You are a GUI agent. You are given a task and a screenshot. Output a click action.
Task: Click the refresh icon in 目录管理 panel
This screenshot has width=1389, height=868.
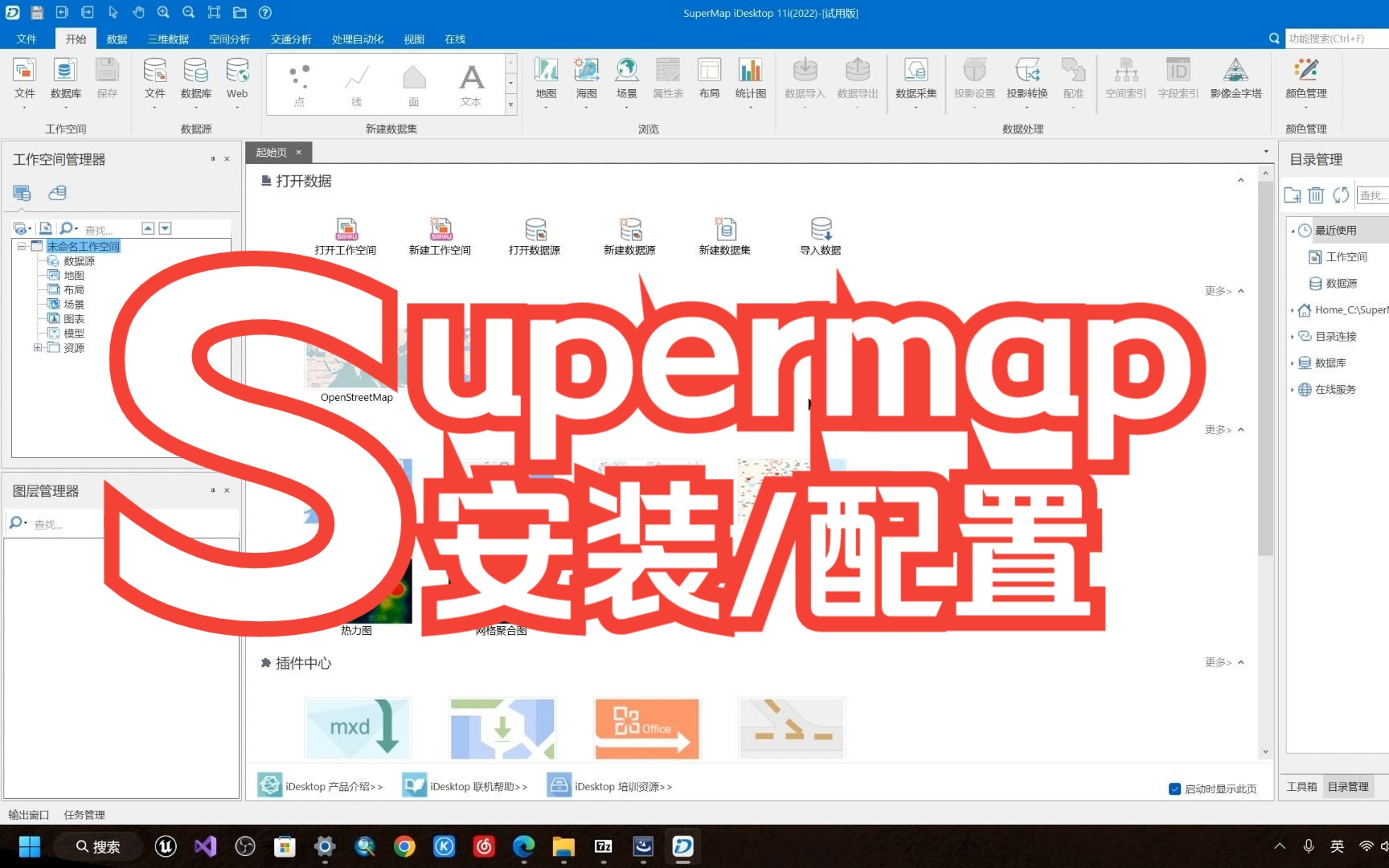[1340, 194]
